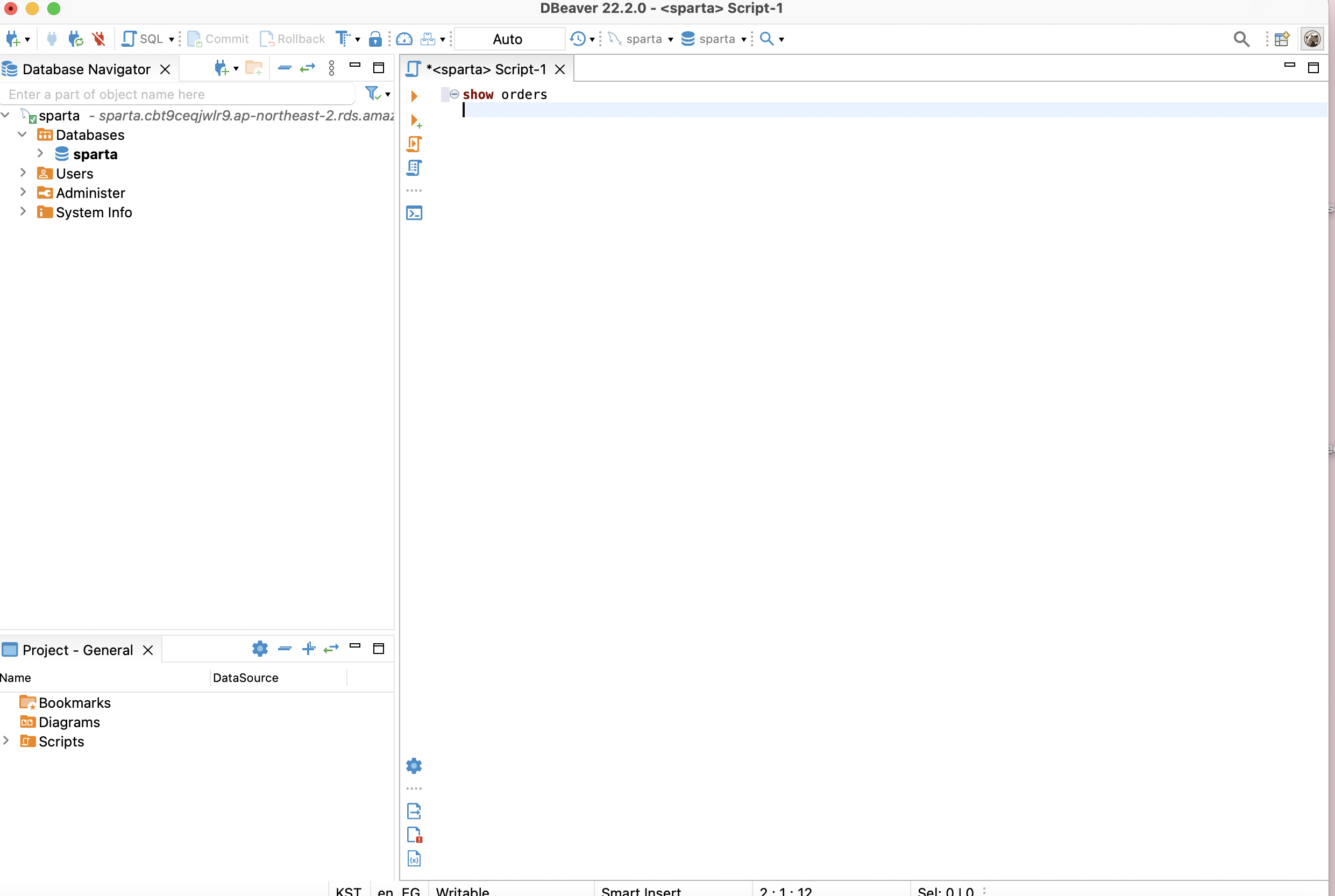
Task: Open the transaction log clock icon
Action: pos(578,39)
